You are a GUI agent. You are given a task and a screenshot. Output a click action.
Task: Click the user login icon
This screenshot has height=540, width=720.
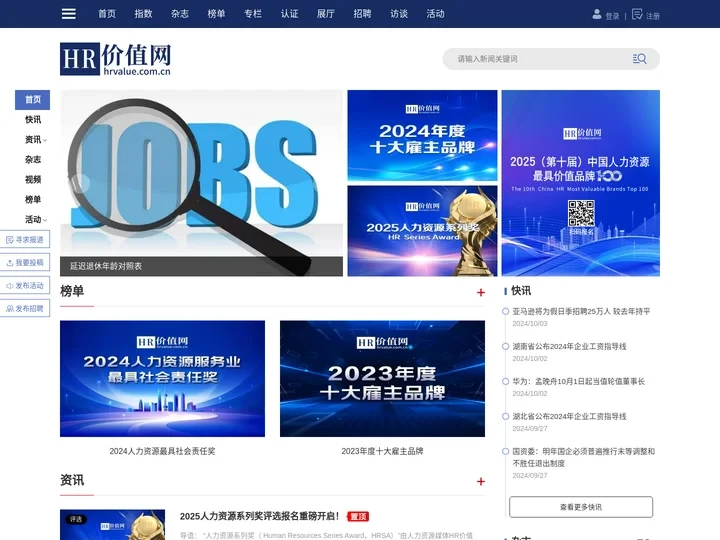point(596,14)
